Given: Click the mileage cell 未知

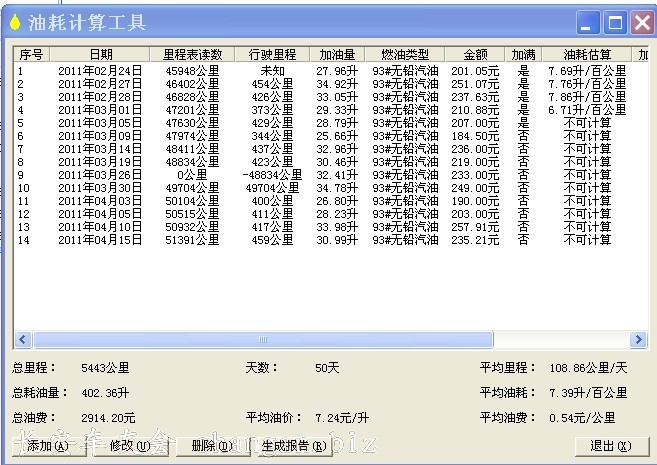Looking at the screenshot, I should [x=272, y=71].
